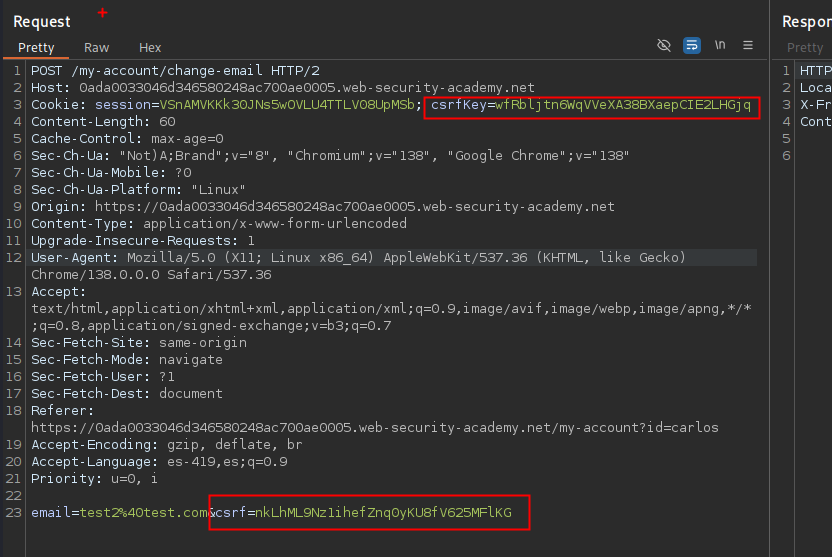Toggle show non-printable characters \n icon
Screen dimensions: 832x557
pyautogui.click(x=720, y=46)
